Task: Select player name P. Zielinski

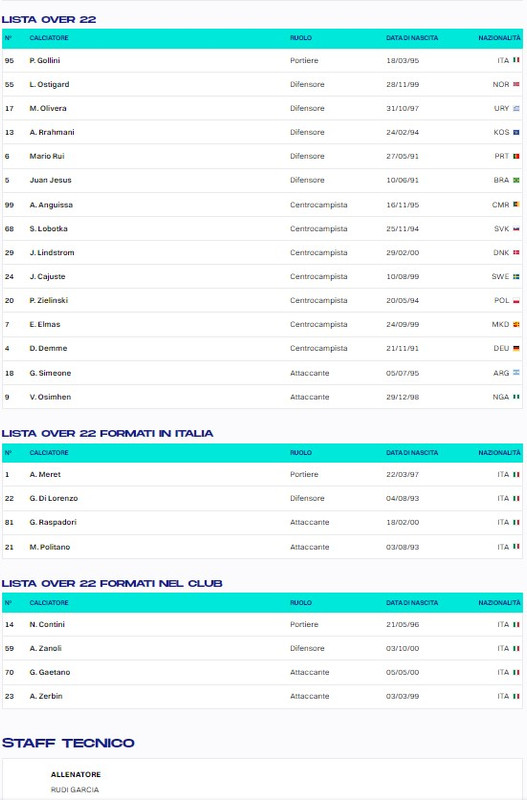Action: [48, 301]
